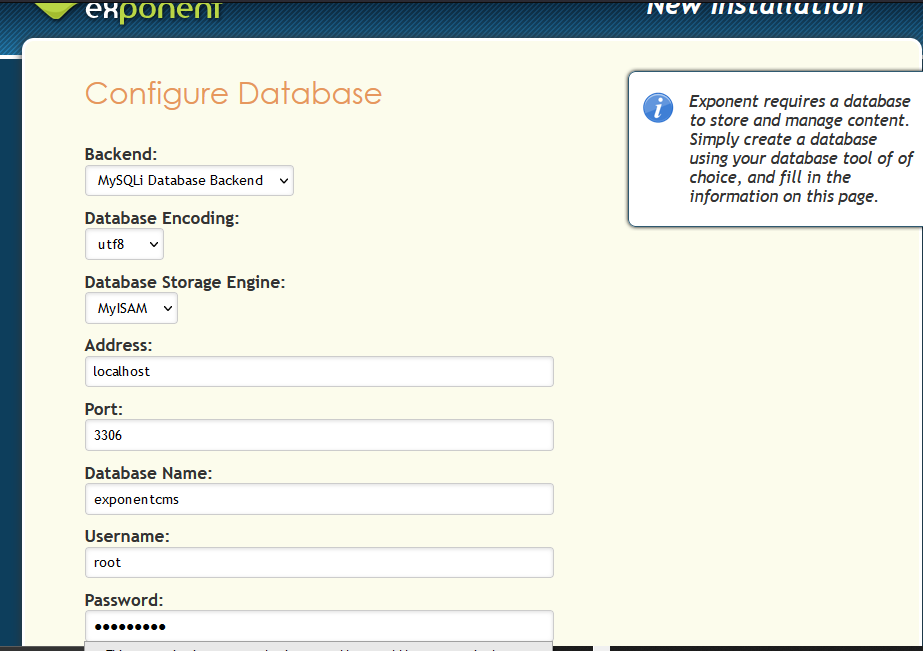The image size is (923, 651).
Task: Click the blue info icon in help box
Action: click(657, 107)
